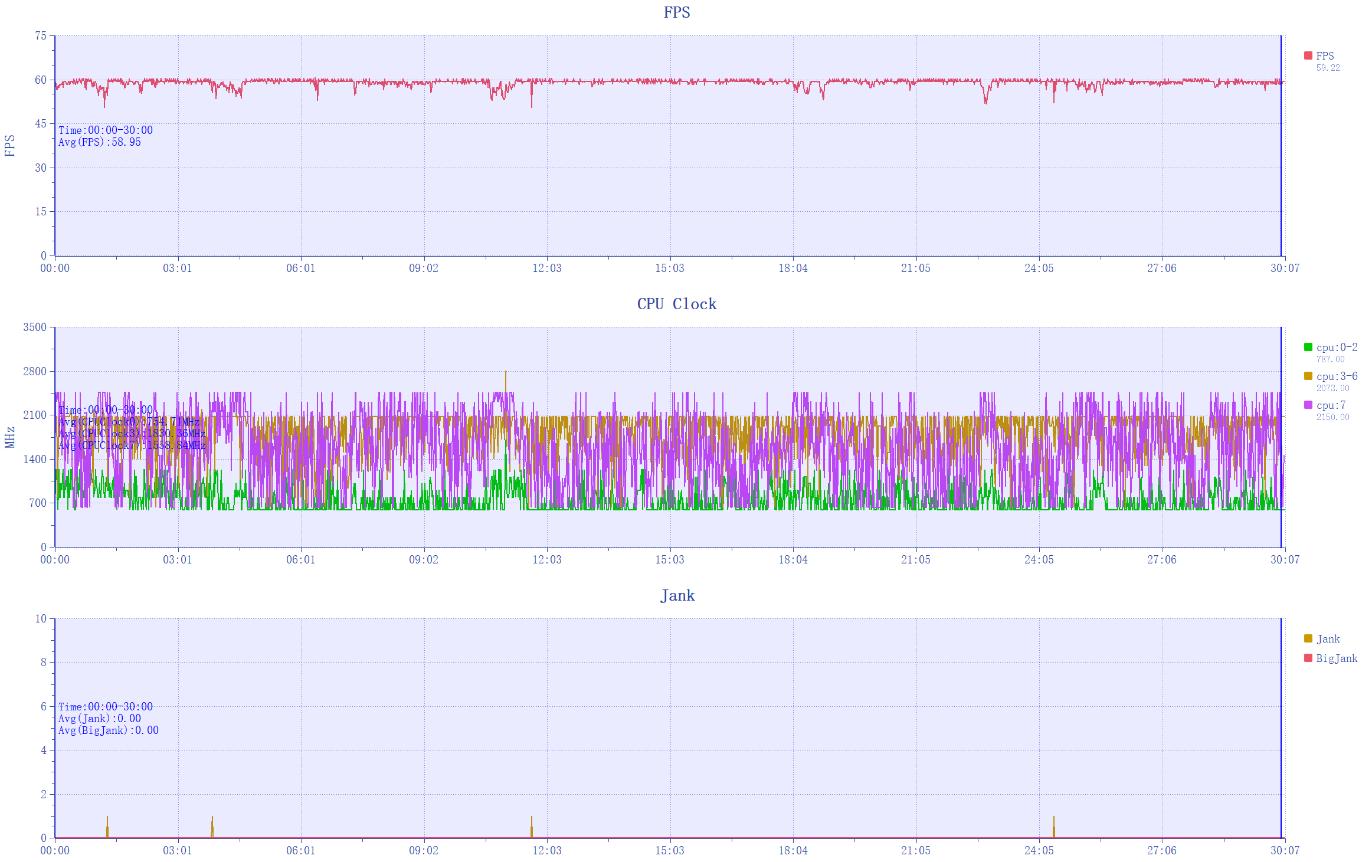The height and width of the screenshot is (862, 1372).
Task: Click the 15 tick on the FPS y-axis
Action: (x=40, y=211)
